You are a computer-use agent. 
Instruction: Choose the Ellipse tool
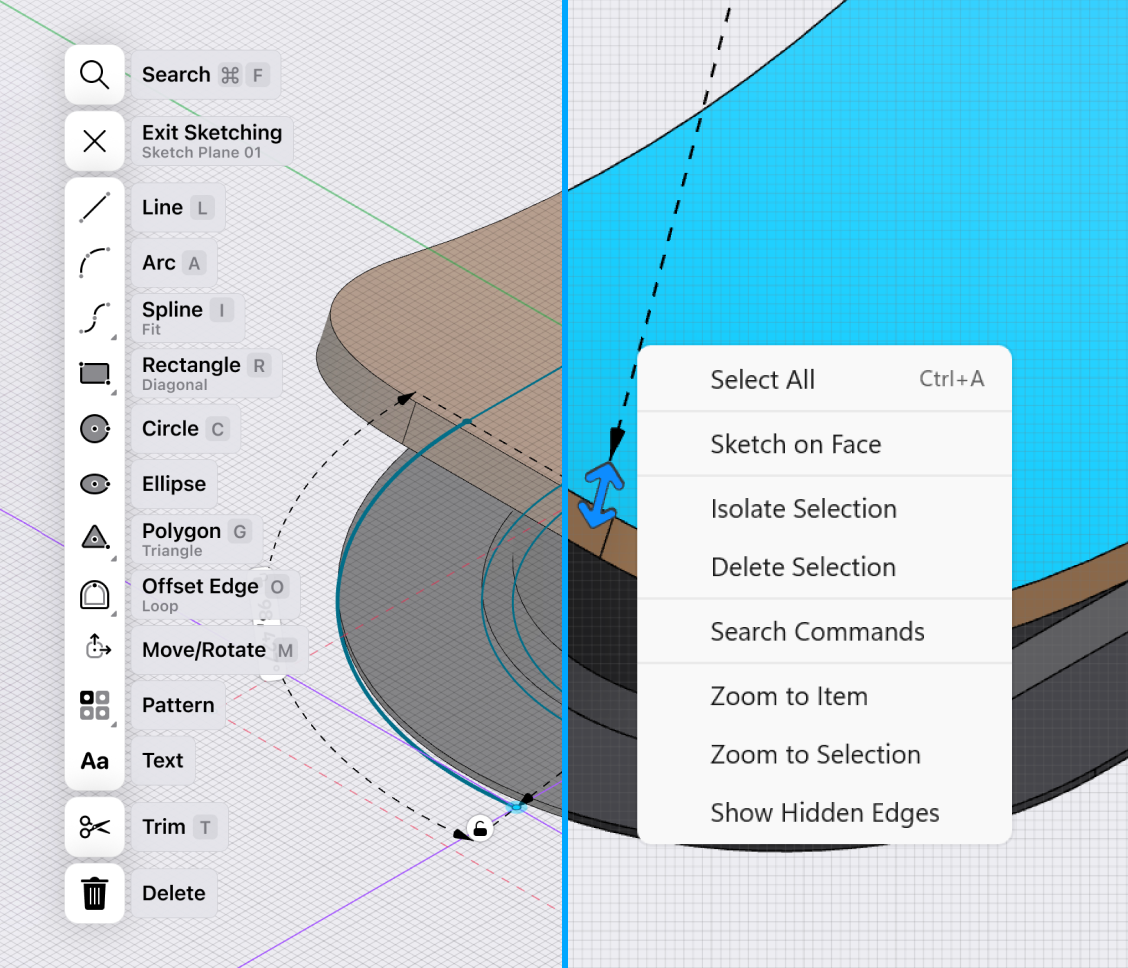(x=95, y=484)
